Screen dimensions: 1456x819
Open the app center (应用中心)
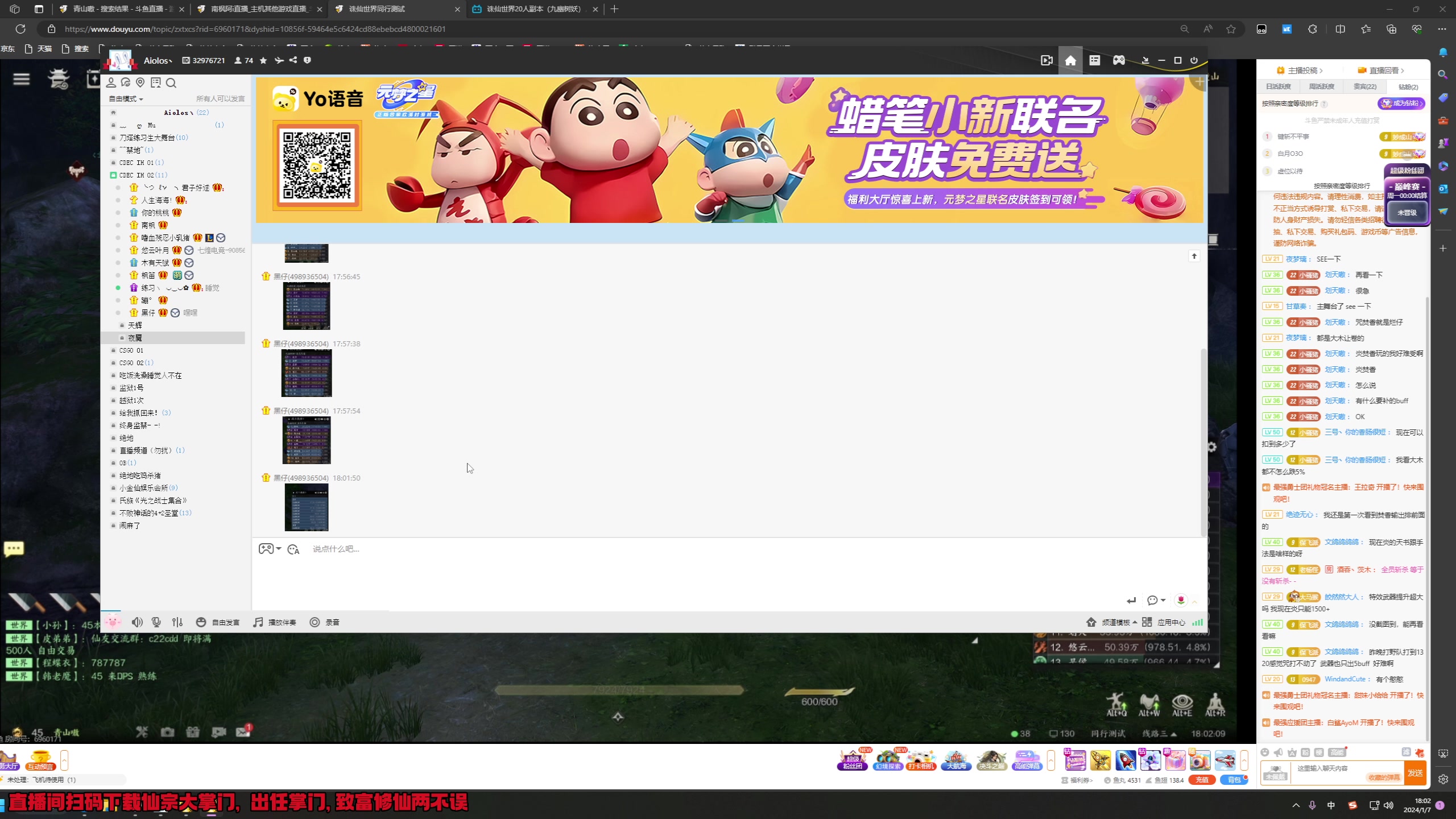1164,622
